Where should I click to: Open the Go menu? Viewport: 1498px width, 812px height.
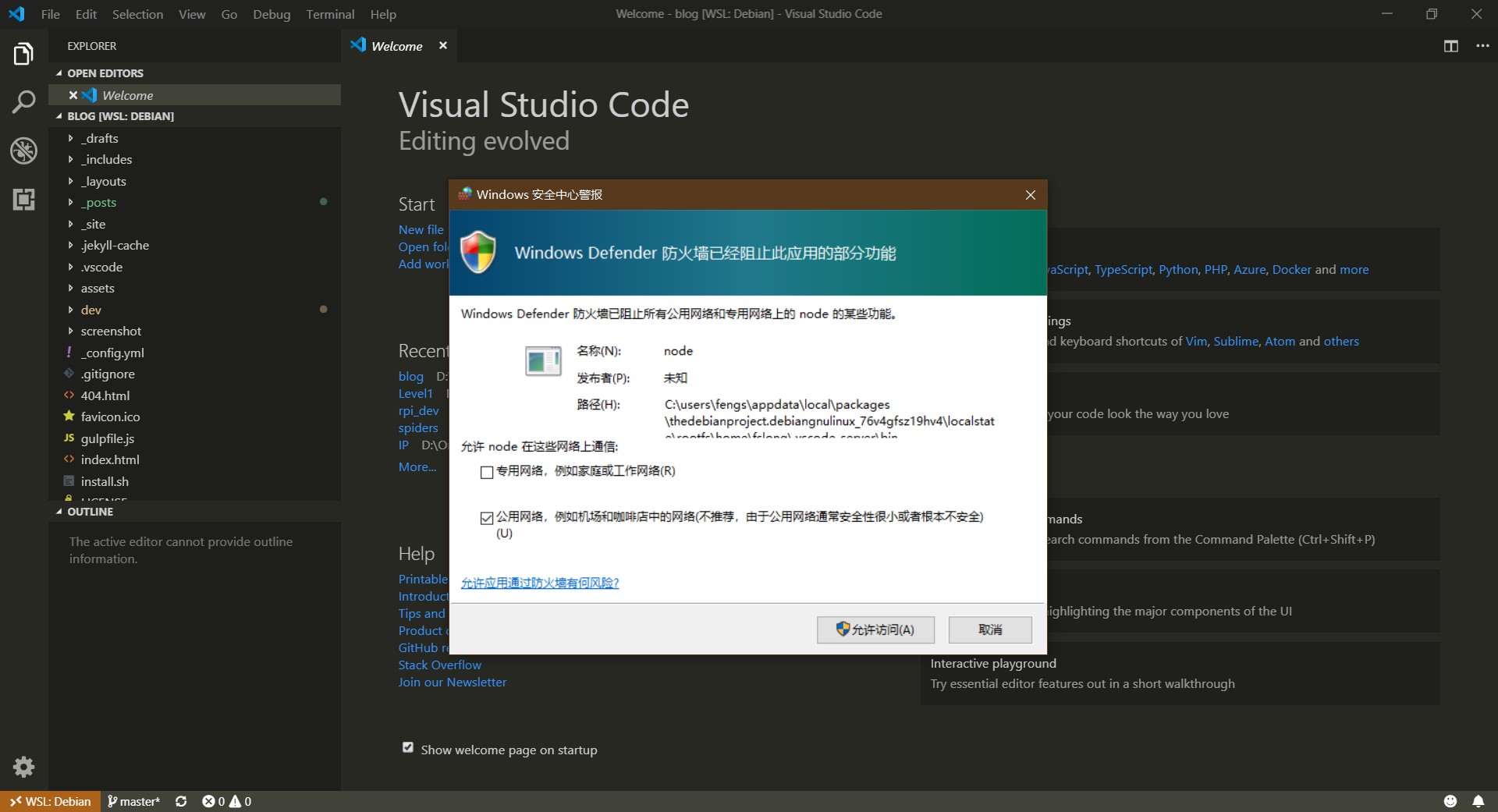point(229,14)
